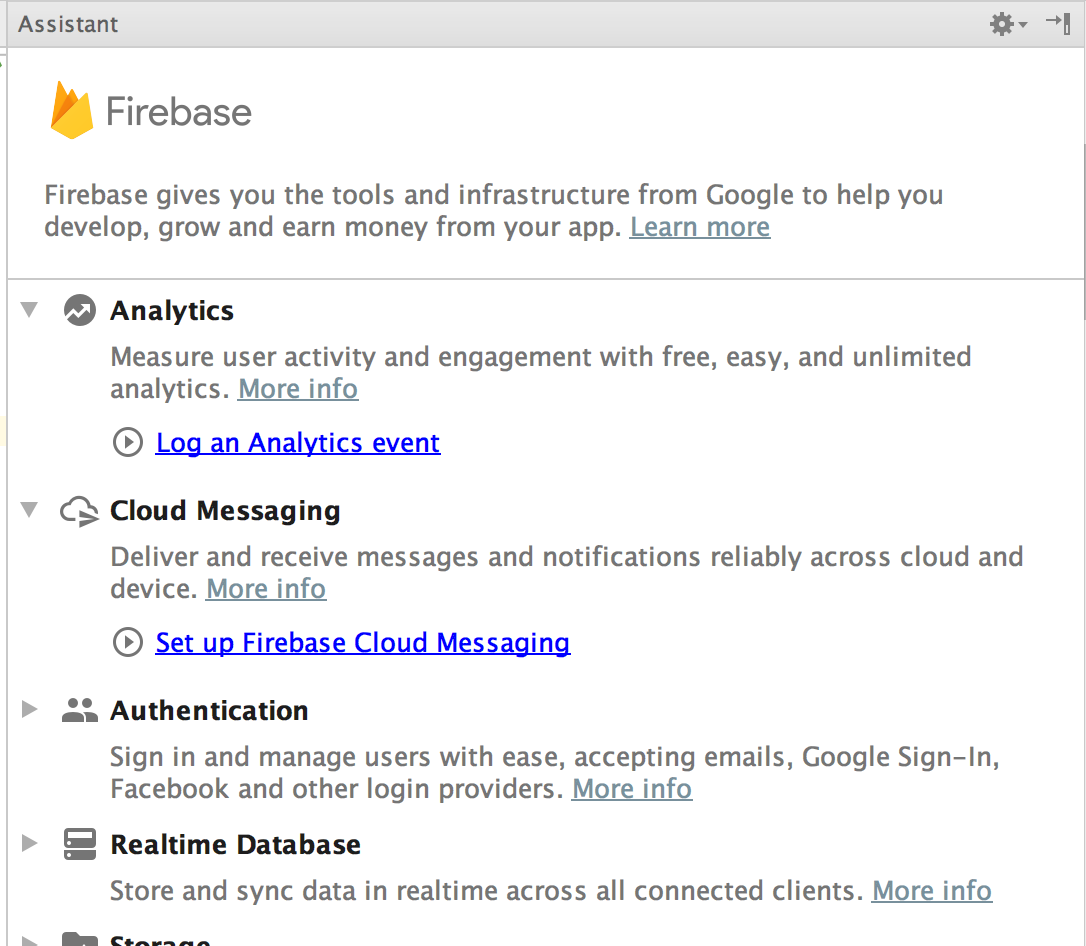Click the Firebase wordmark text
This screenshot has height=946, width=1086.
pos(179,112)
